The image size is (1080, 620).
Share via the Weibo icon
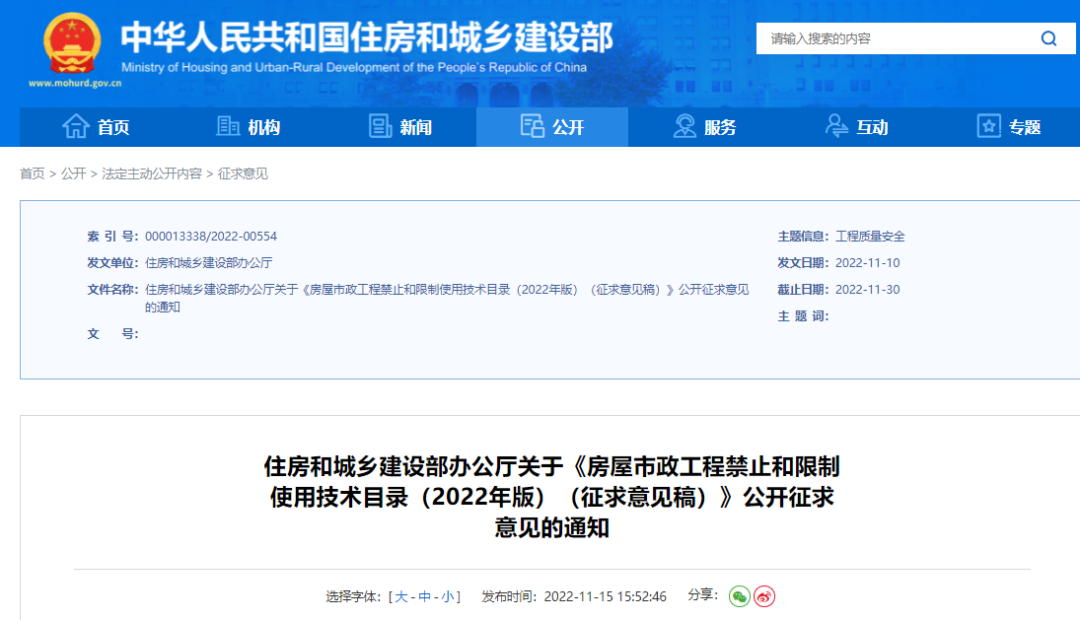(x=764, y=596)
